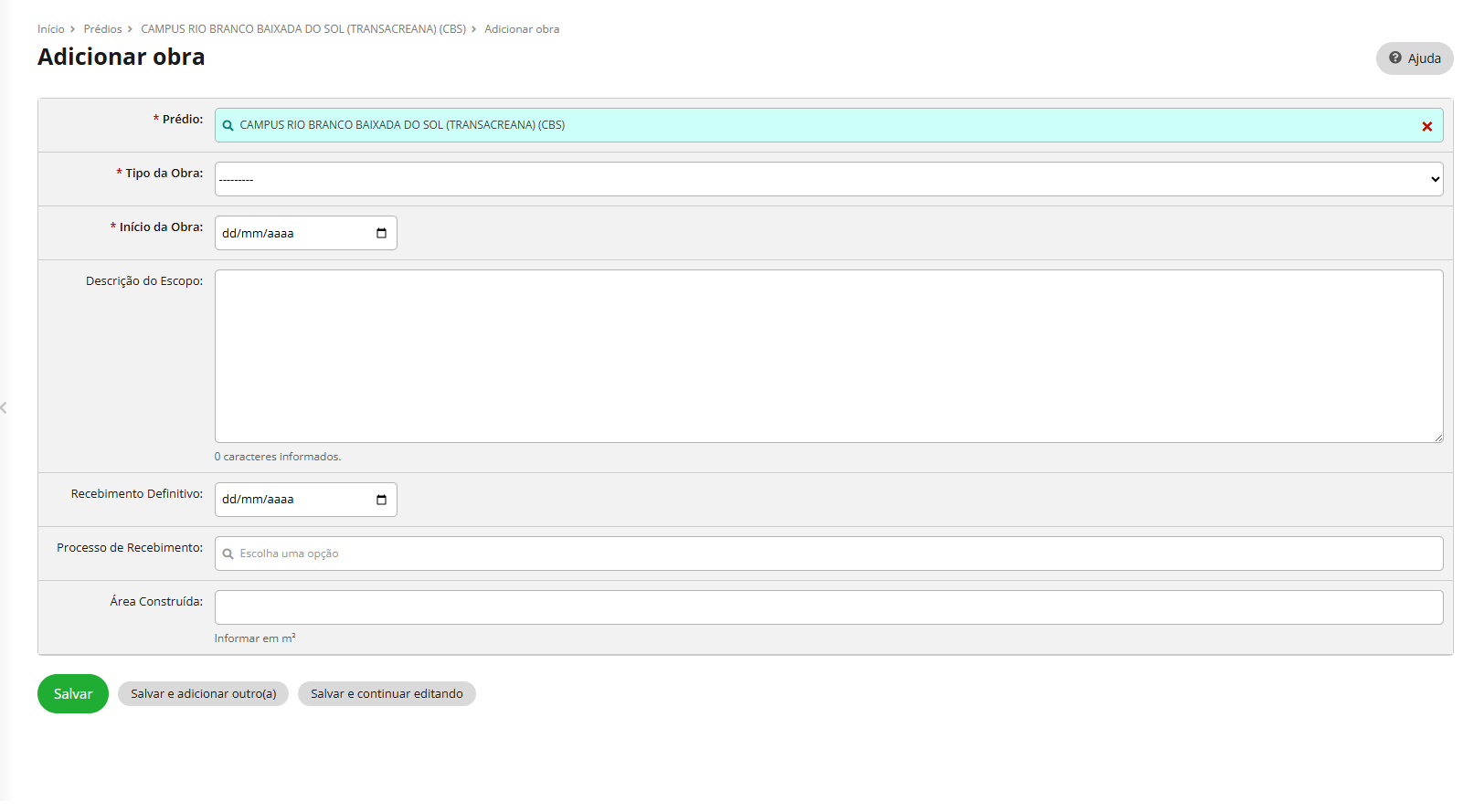
Task: Click search icon in Processo de Recebimento
Action: pyautogui.click(x=228, y=554)
